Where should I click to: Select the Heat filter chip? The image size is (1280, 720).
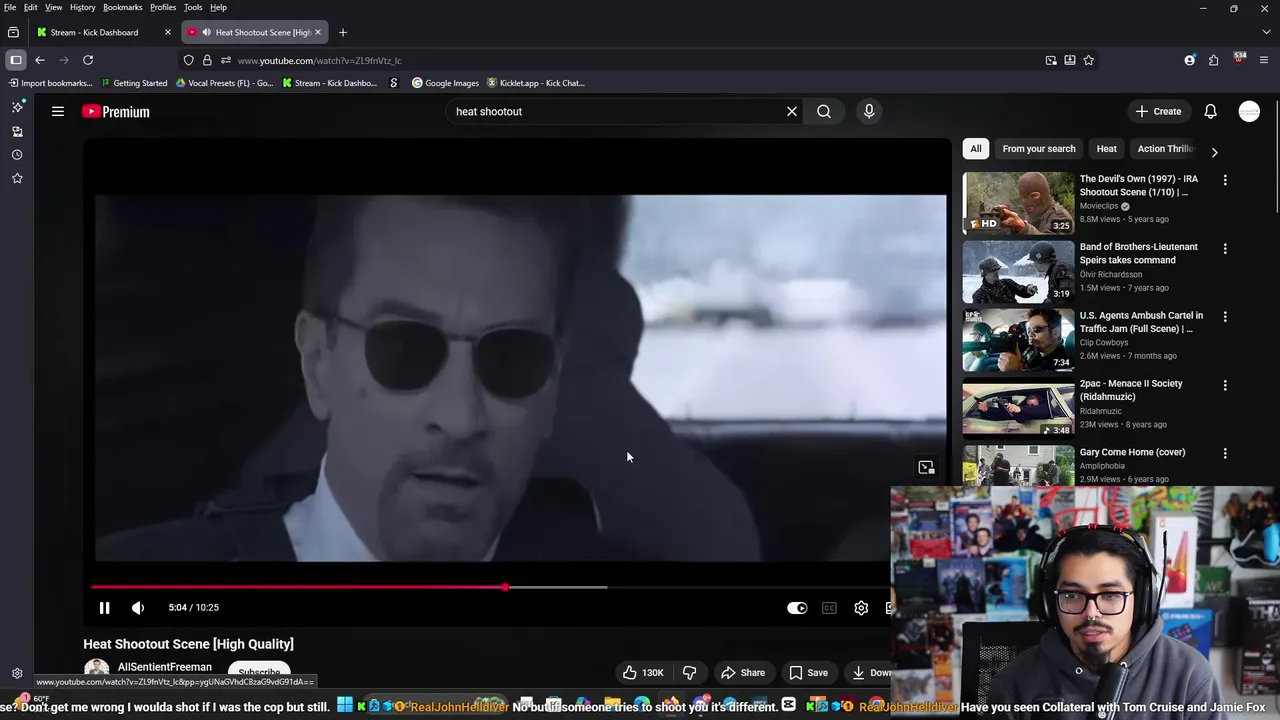coord(1106,149)
